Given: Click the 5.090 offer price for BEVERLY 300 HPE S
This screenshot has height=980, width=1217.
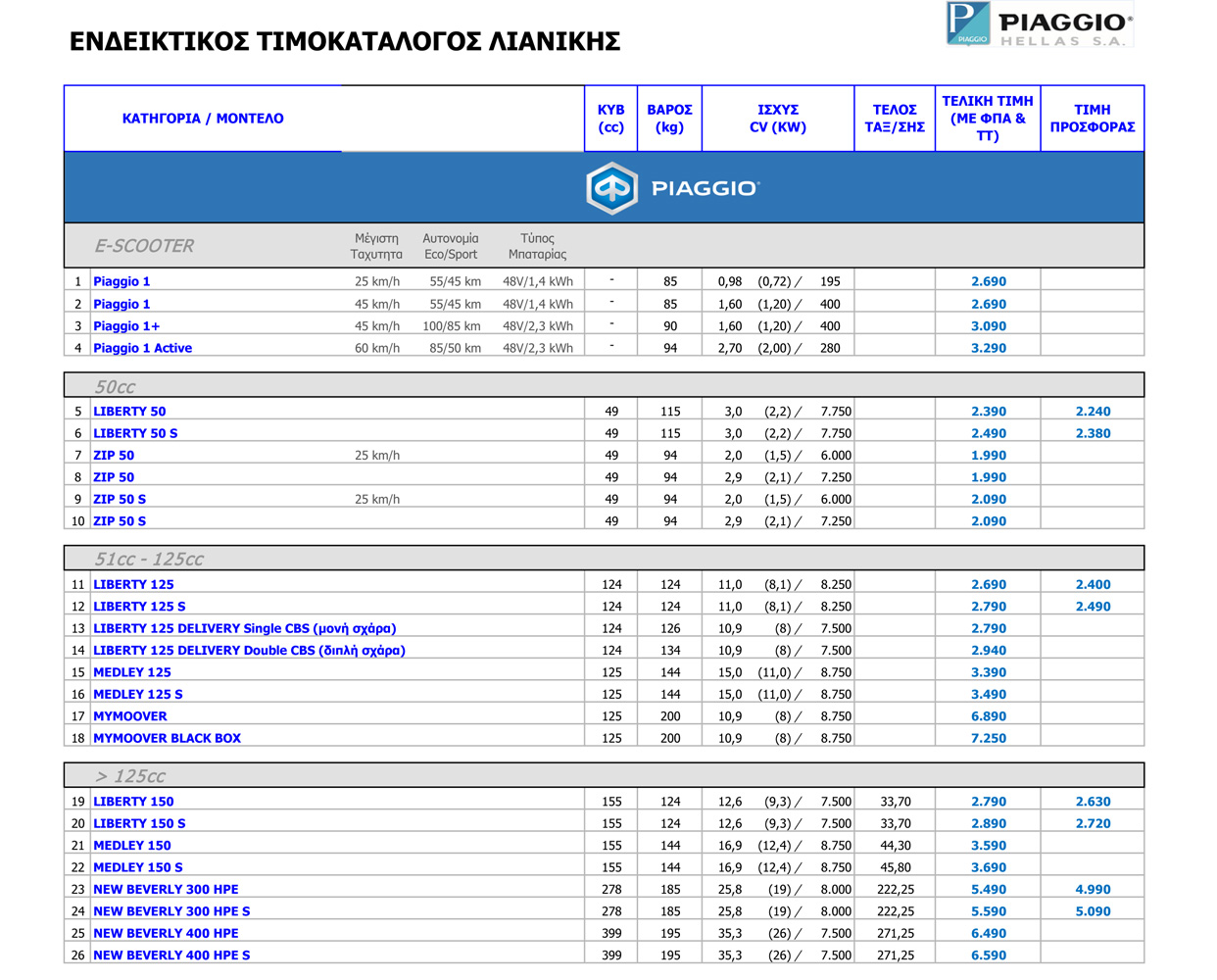Looking at the screenshot, I should tap(1094, 911).
